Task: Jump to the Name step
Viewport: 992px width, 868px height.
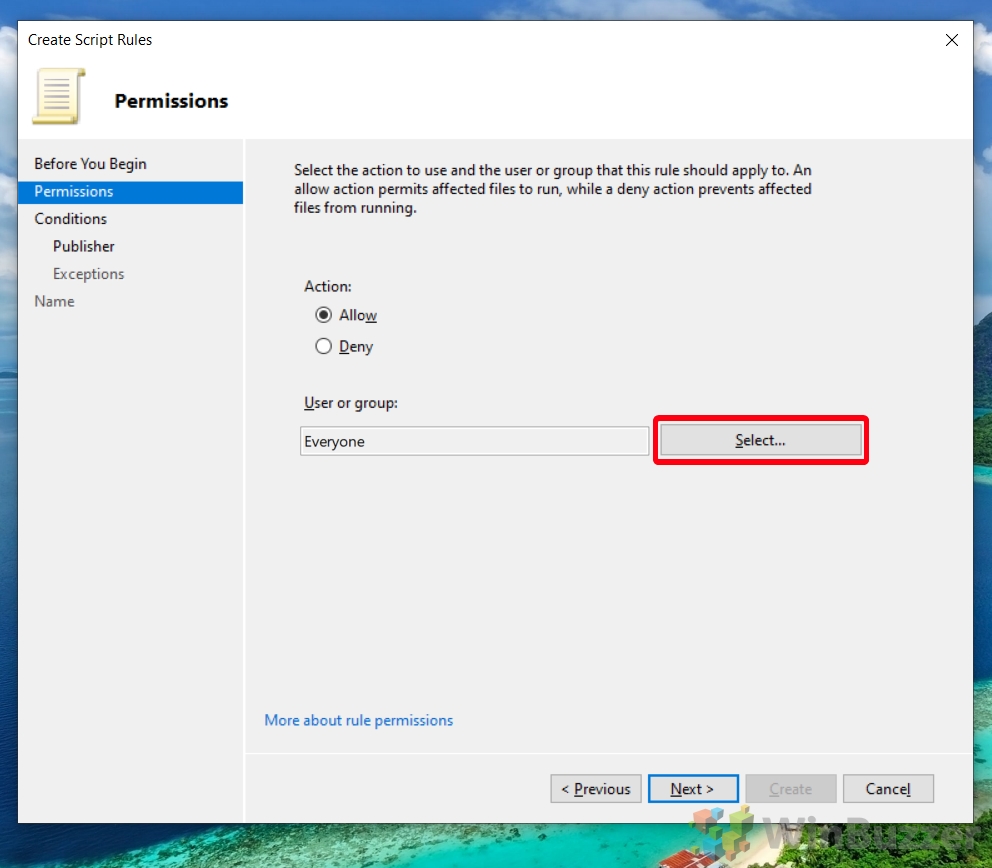Action: coord(54,301)
